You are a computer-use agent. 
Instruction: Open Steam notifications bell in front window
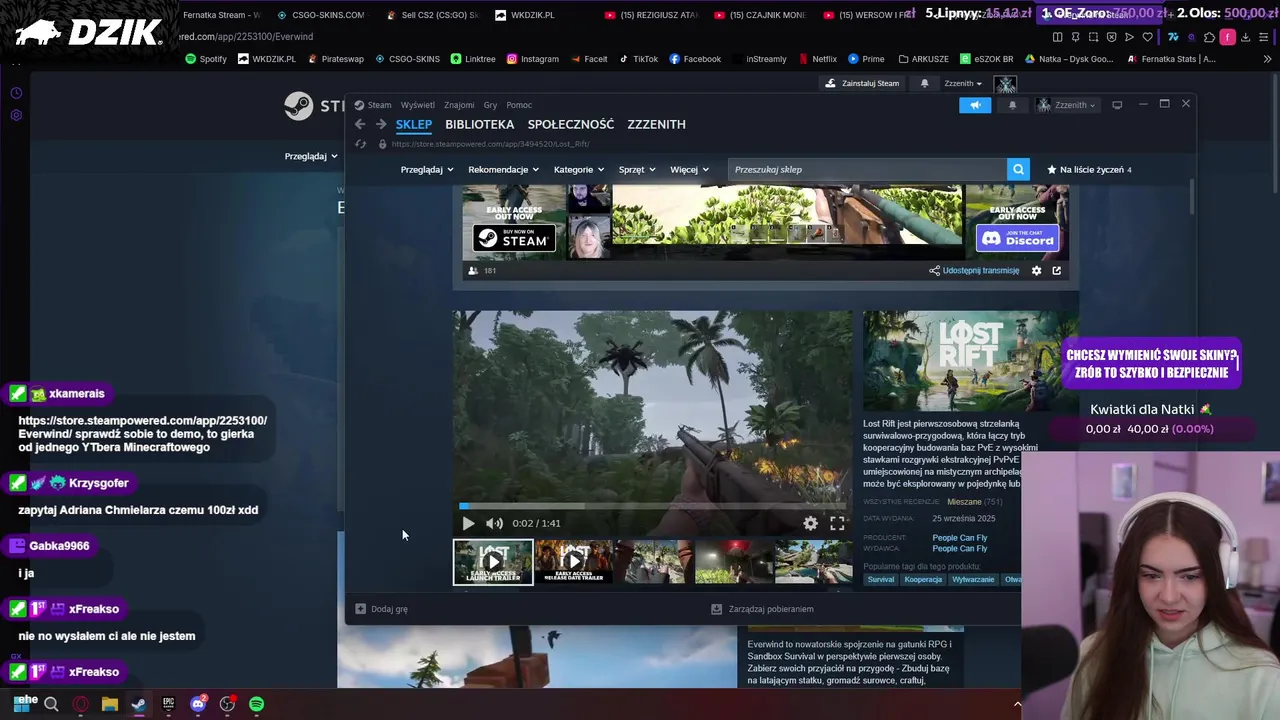tap(1012, 105)
